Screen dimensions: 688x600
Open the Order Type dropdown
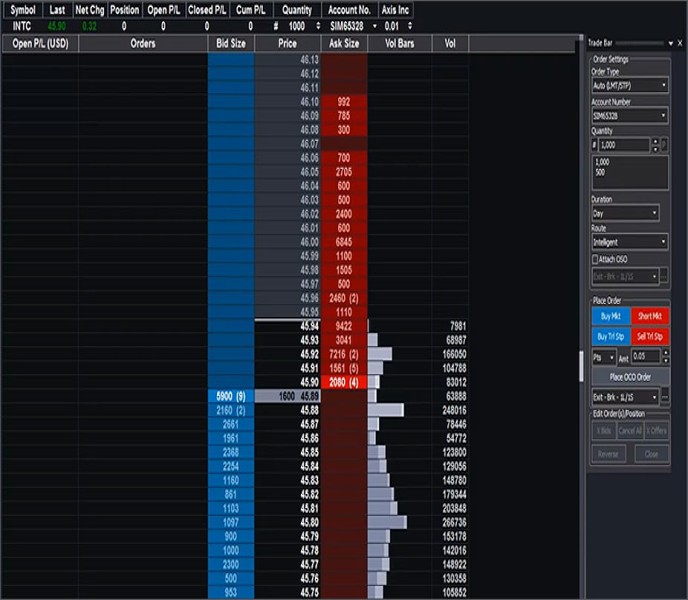[629, 86]
